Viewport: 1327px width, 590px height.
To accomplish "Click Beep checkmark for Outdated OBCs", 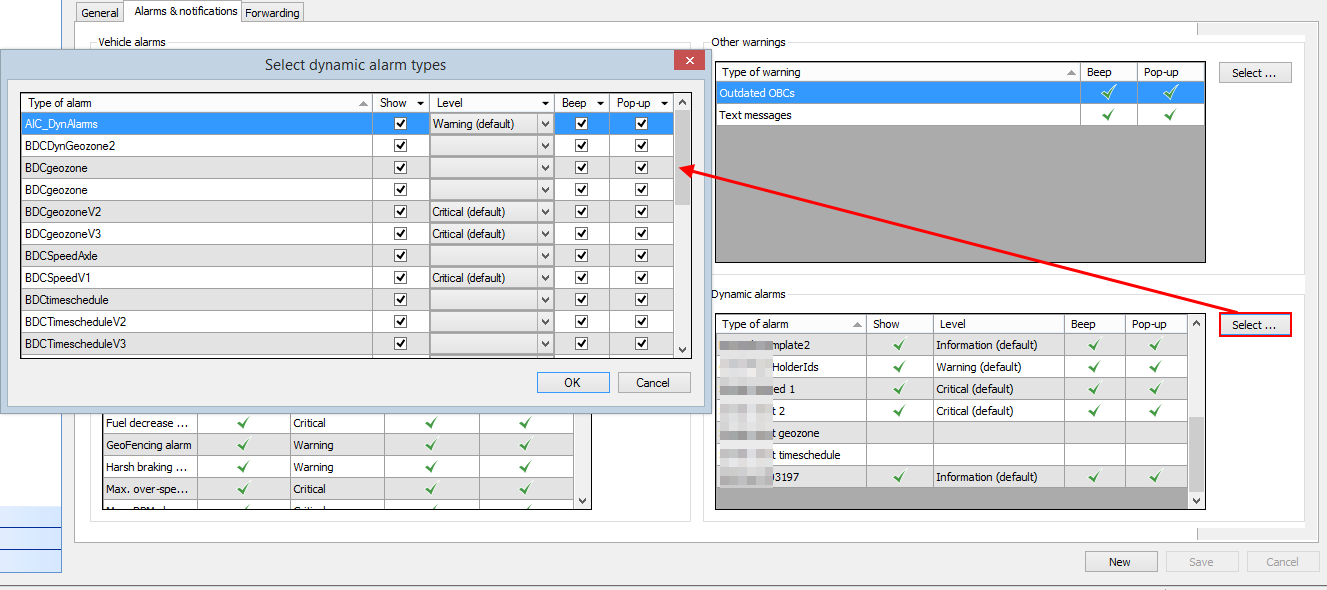I will click(1108, 93).
